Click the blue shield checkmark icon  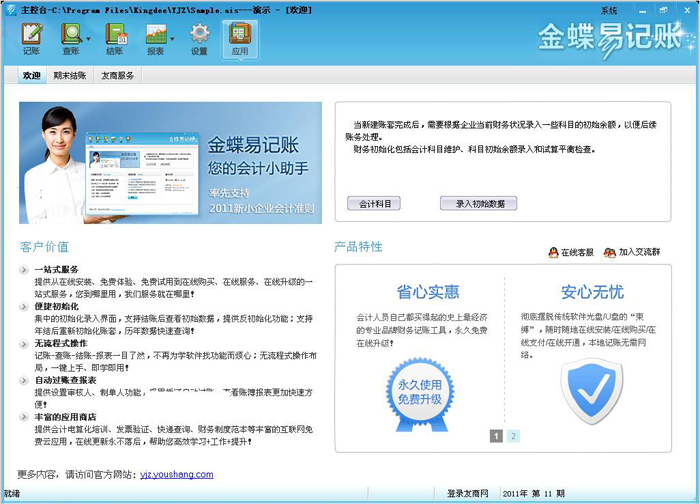tap(592, 391)
